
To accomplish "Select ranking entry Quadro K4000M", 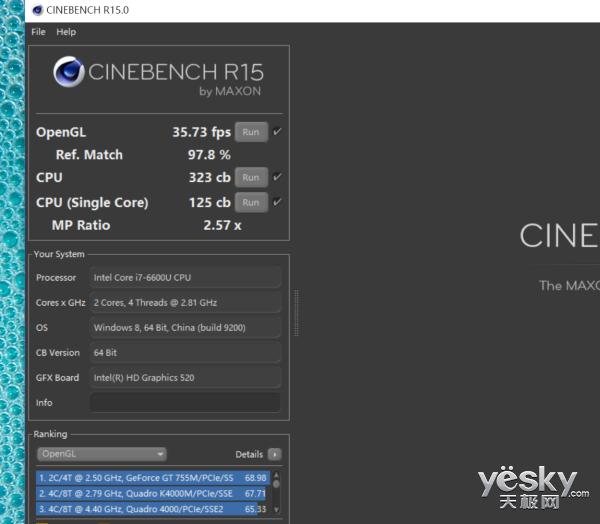I will point(153,493).
